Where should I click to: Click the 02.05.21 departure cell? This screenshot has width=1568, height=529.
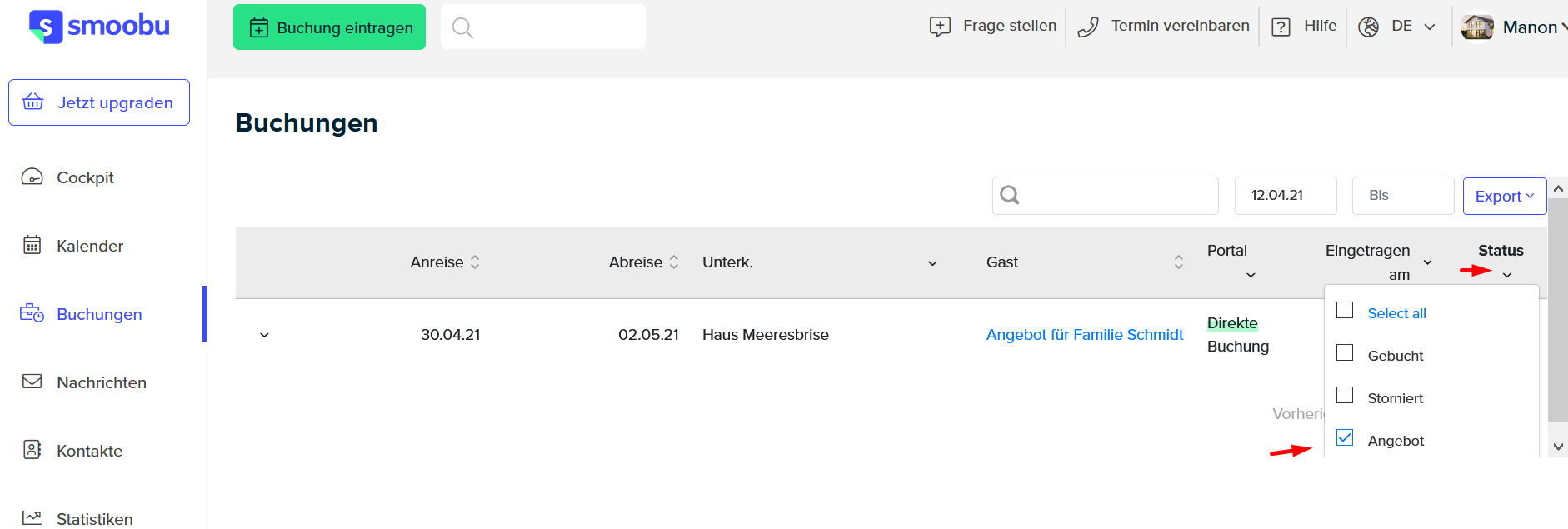click(648, 334)
